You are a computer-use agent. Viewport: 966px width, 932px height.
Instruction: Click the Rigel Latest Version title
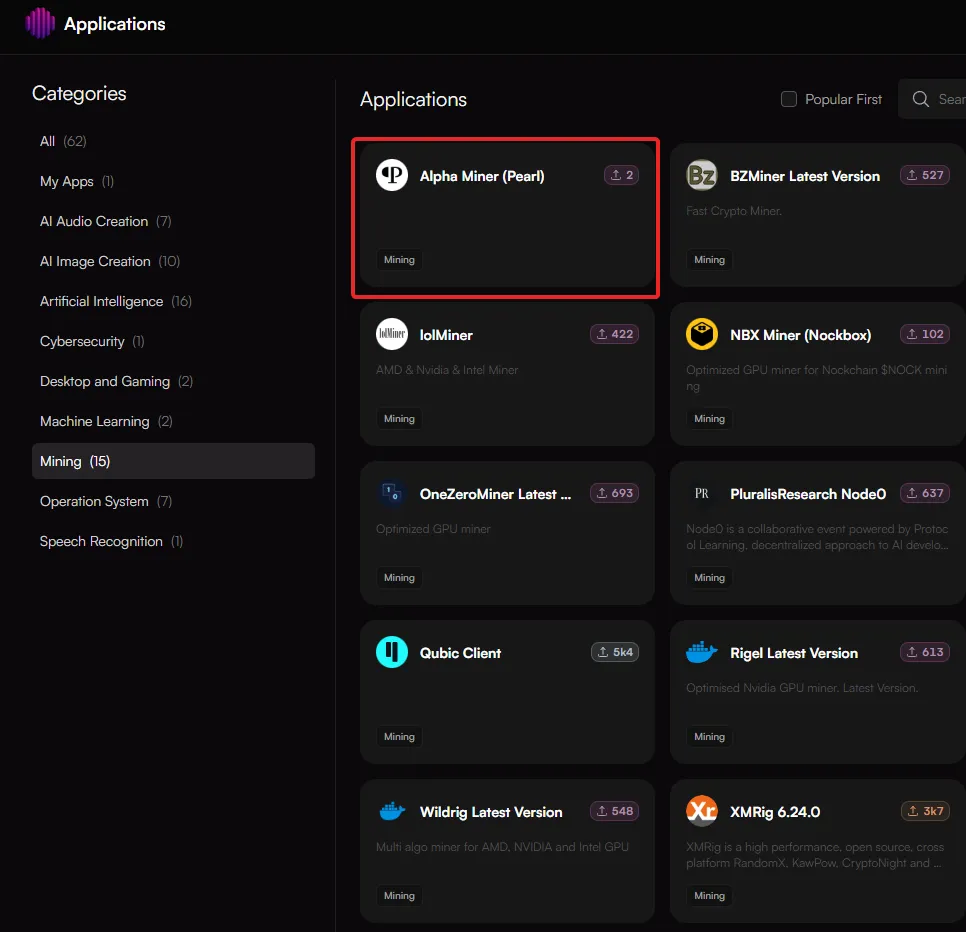coord(794,653)
